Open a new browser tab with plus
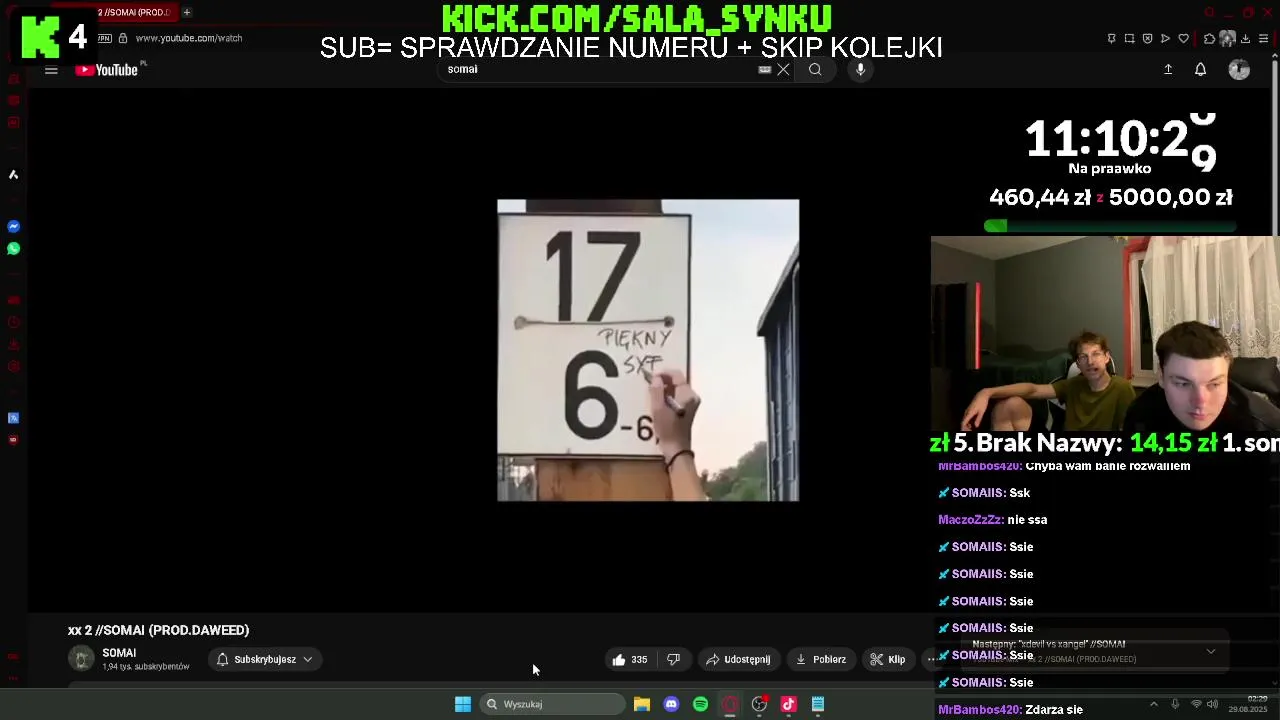The image size is (1280, 720). [187, 12]
